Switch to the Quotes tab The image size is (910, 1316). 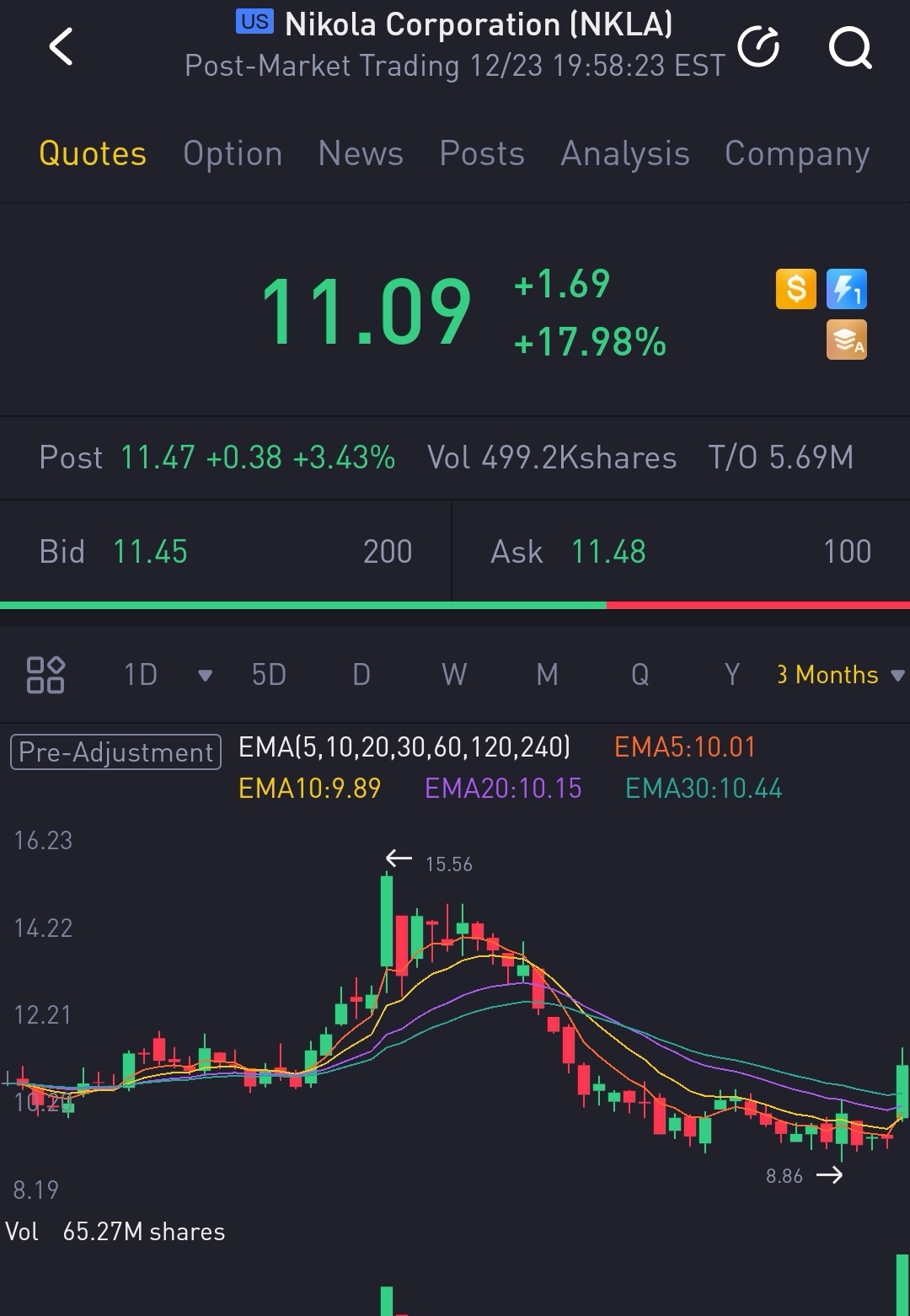[x=93, y=153]
